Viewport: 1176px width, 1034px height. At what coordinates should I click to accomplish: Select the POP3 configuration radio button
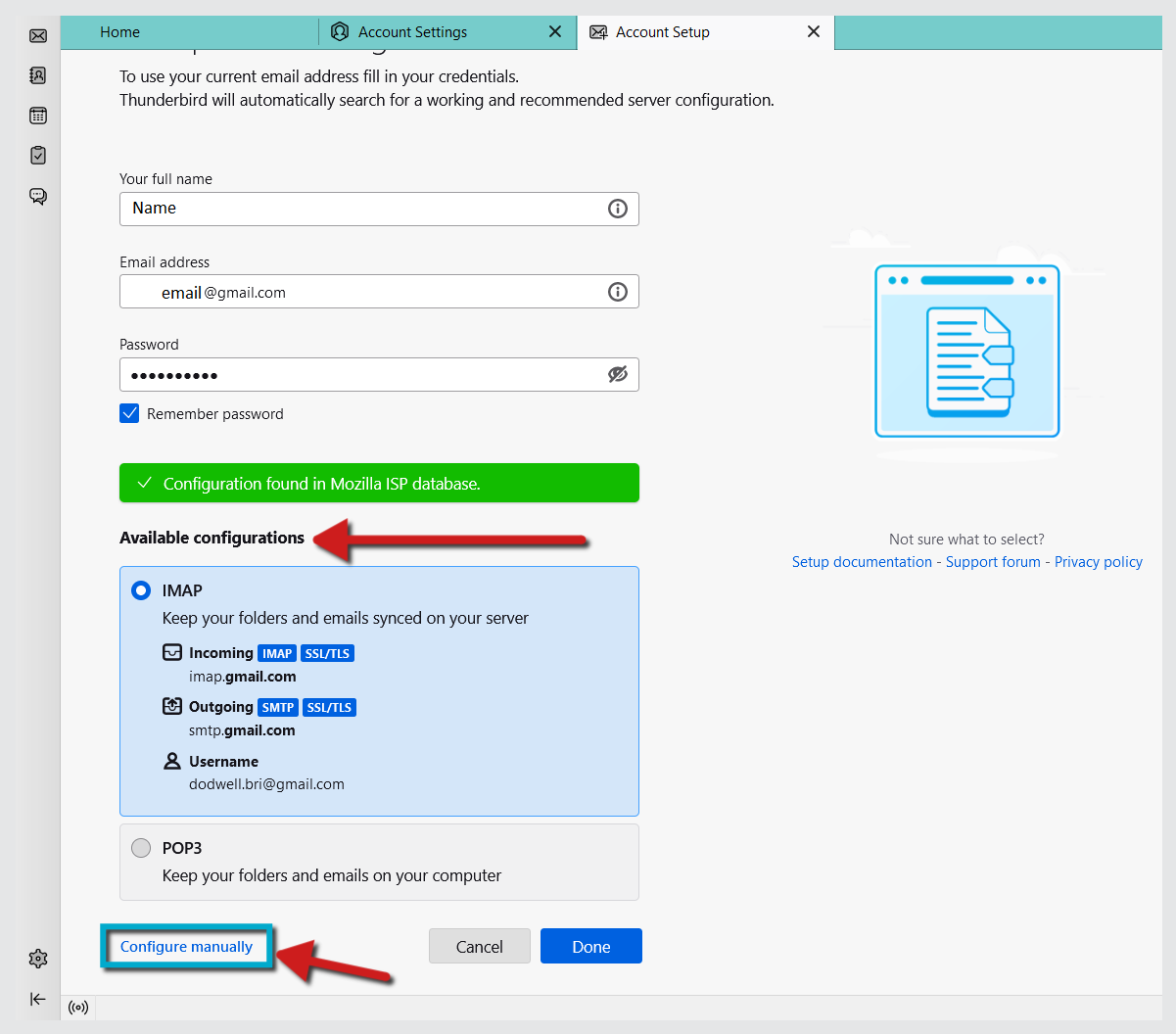tap(141, 848)
